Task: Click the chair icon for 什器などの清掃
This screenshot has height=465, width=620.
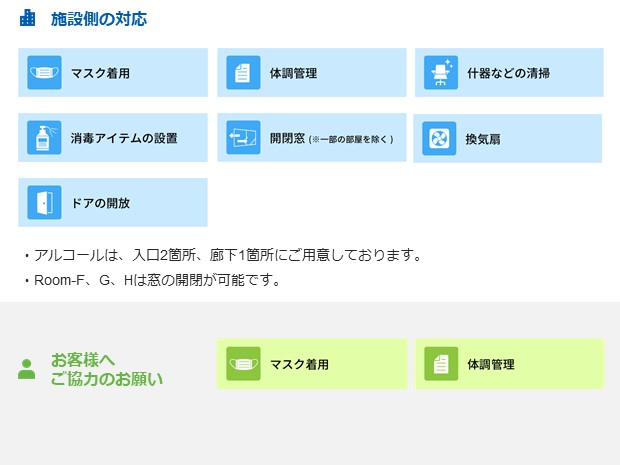Action: pyautogui.click(x=440, y=73)
